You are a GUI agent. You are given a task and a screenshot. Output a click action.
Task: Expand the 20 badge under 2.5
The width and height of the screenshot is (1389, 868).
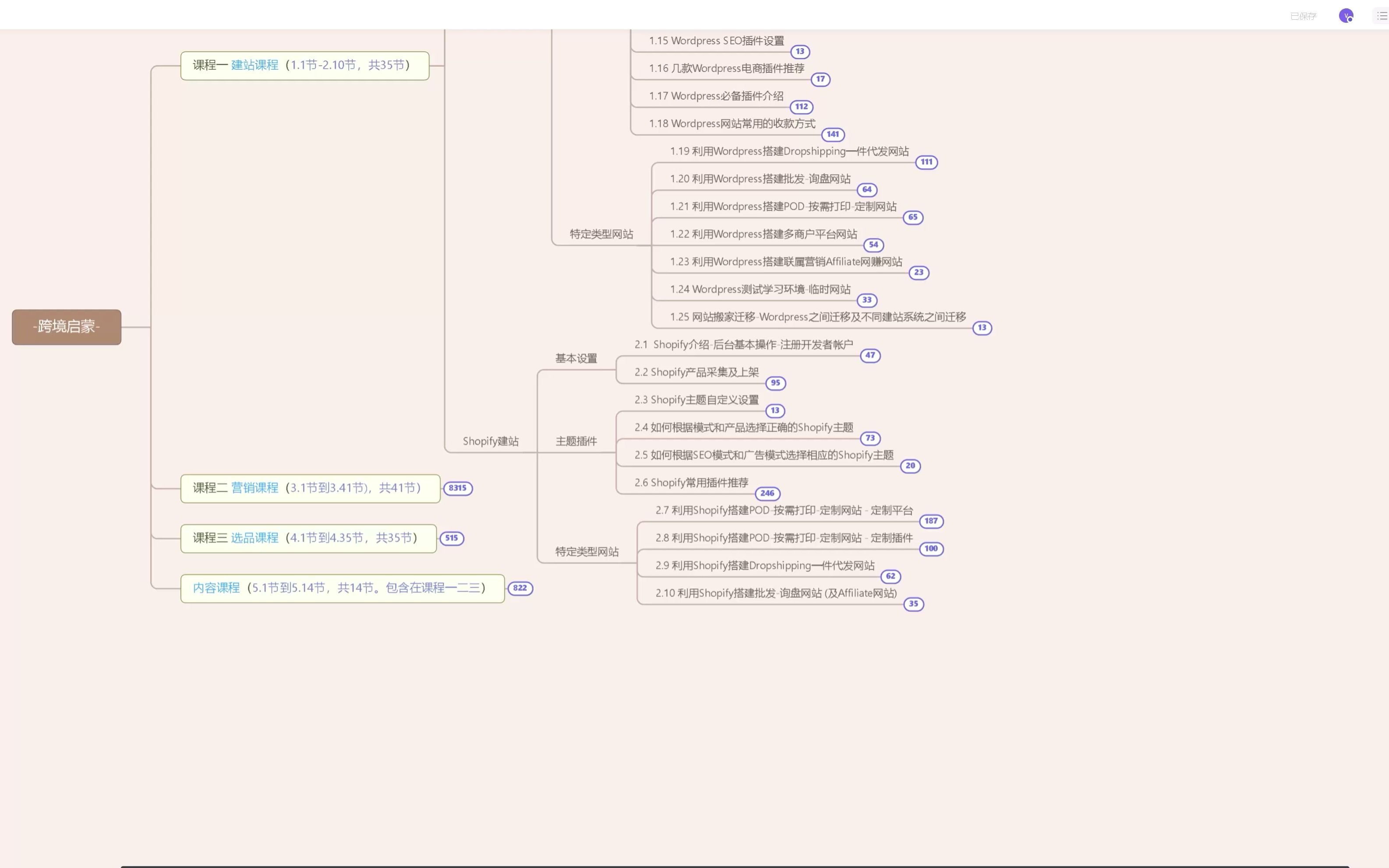click(x=911, y=466)
